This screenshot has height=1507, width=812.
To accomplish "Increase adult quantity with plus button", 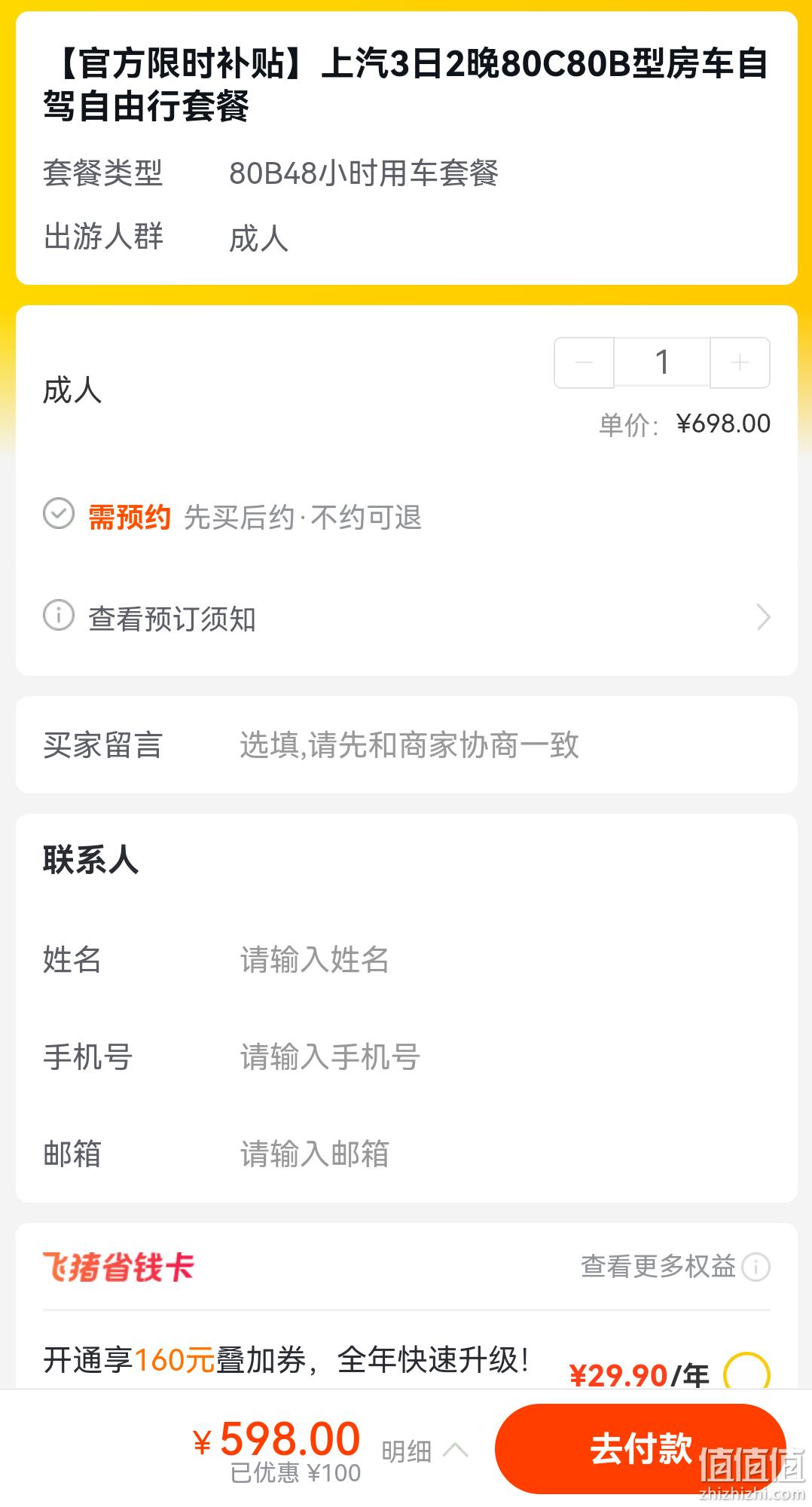I will [x=740, y=362].
